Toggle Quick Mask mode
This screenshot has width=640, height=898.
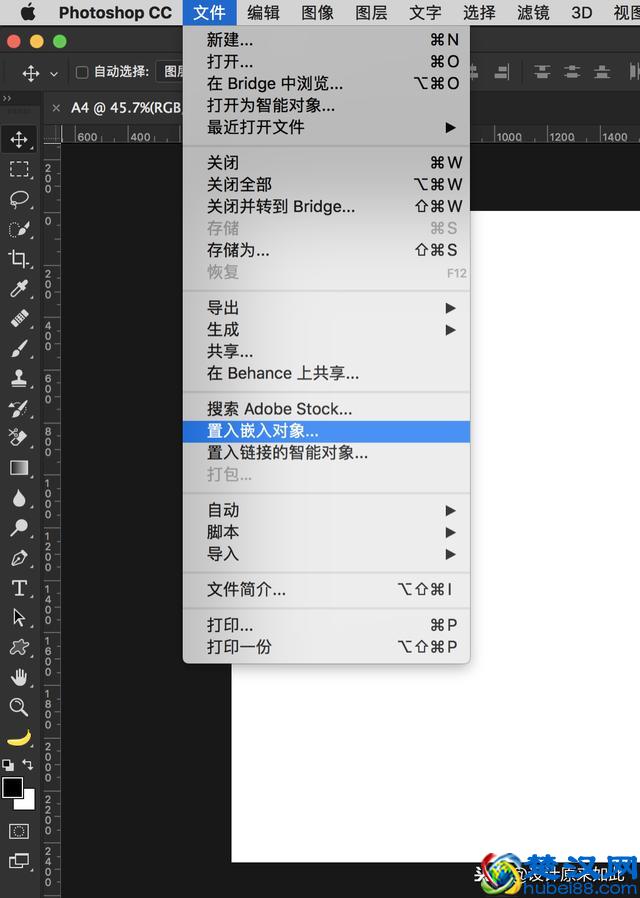[x=19, y=830]
